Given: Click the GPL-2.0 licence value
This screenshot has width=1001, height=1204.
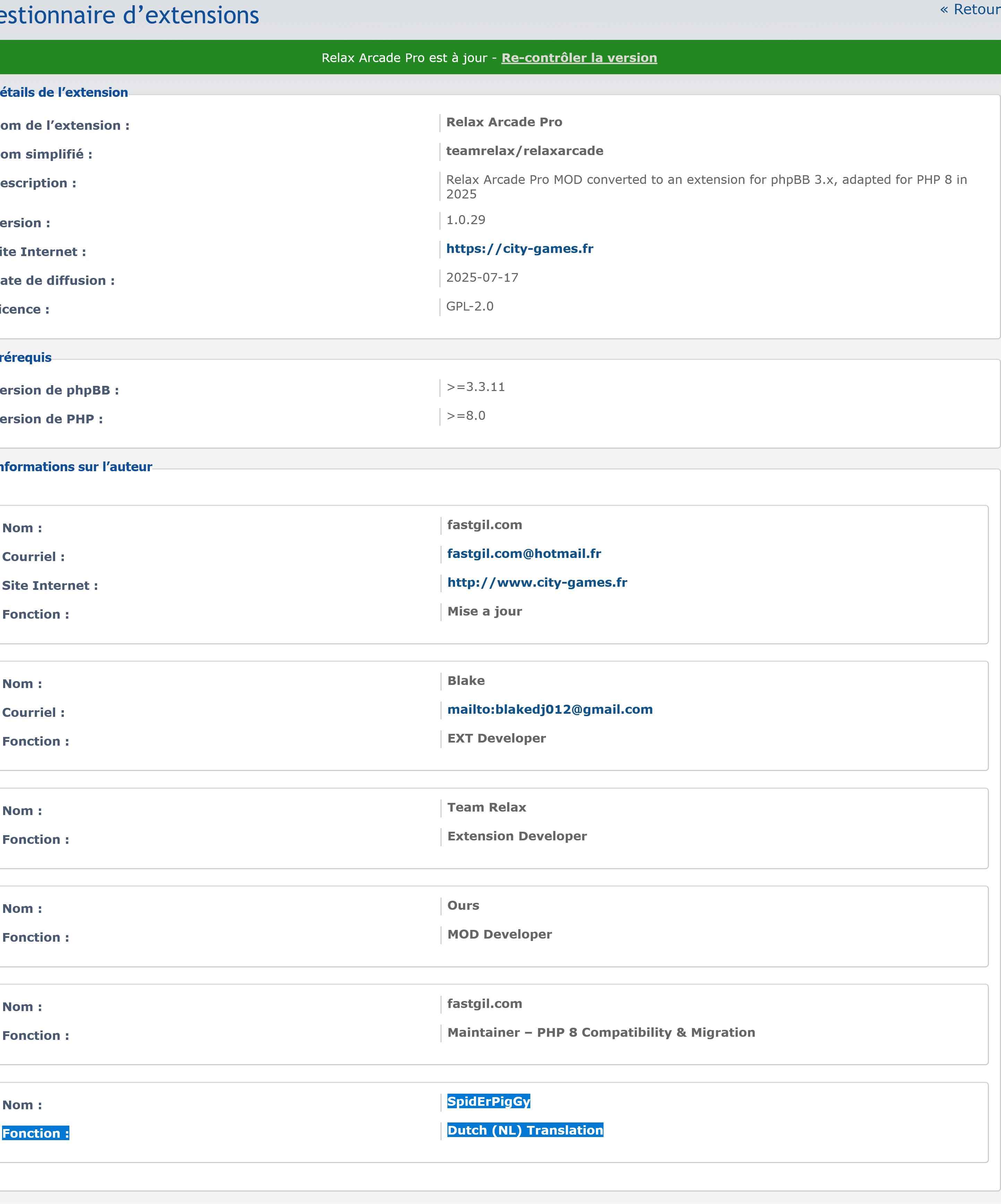Looking at the screenshot, I should (x=469, y=306).
